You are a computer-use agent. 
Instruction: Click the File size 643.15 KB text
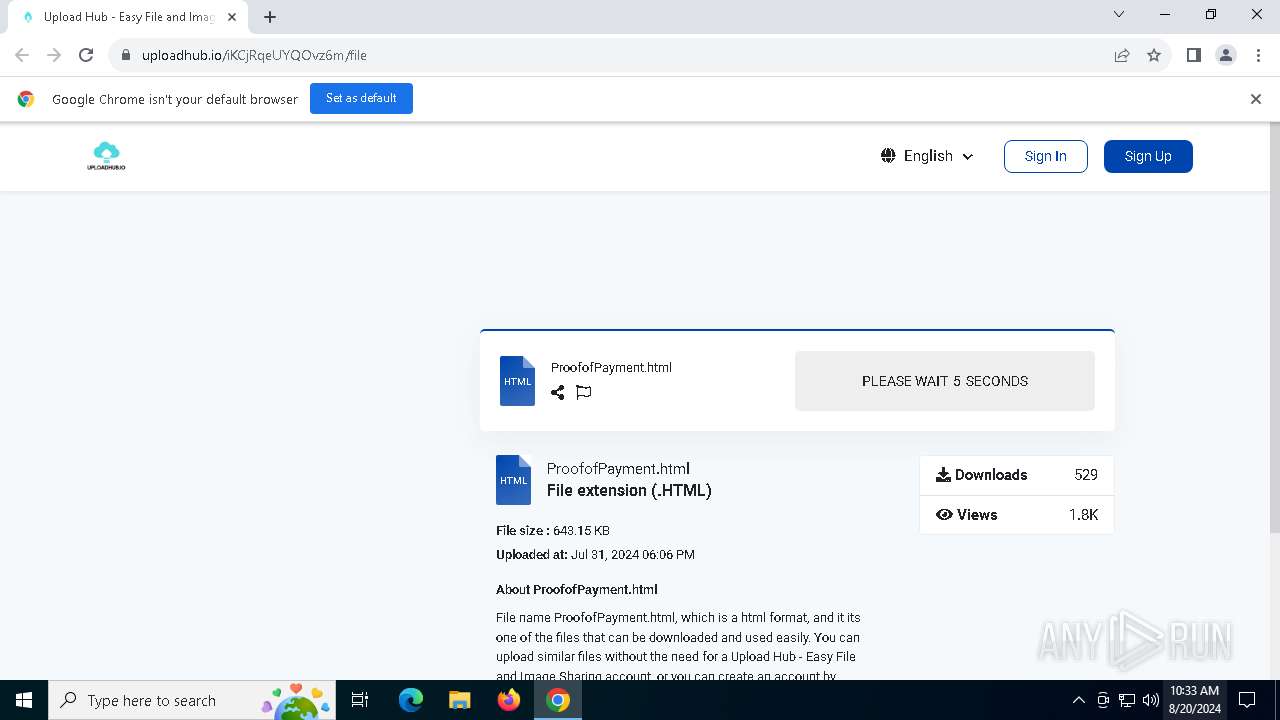coord(553,531)
